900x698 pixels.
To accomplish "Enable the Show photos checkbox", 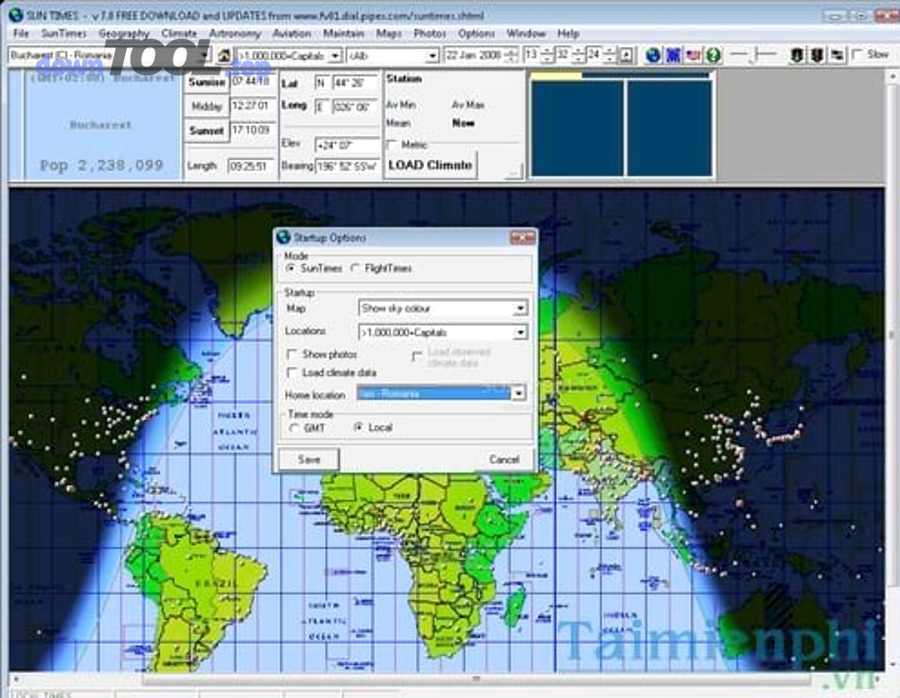I will click(292, 354).
